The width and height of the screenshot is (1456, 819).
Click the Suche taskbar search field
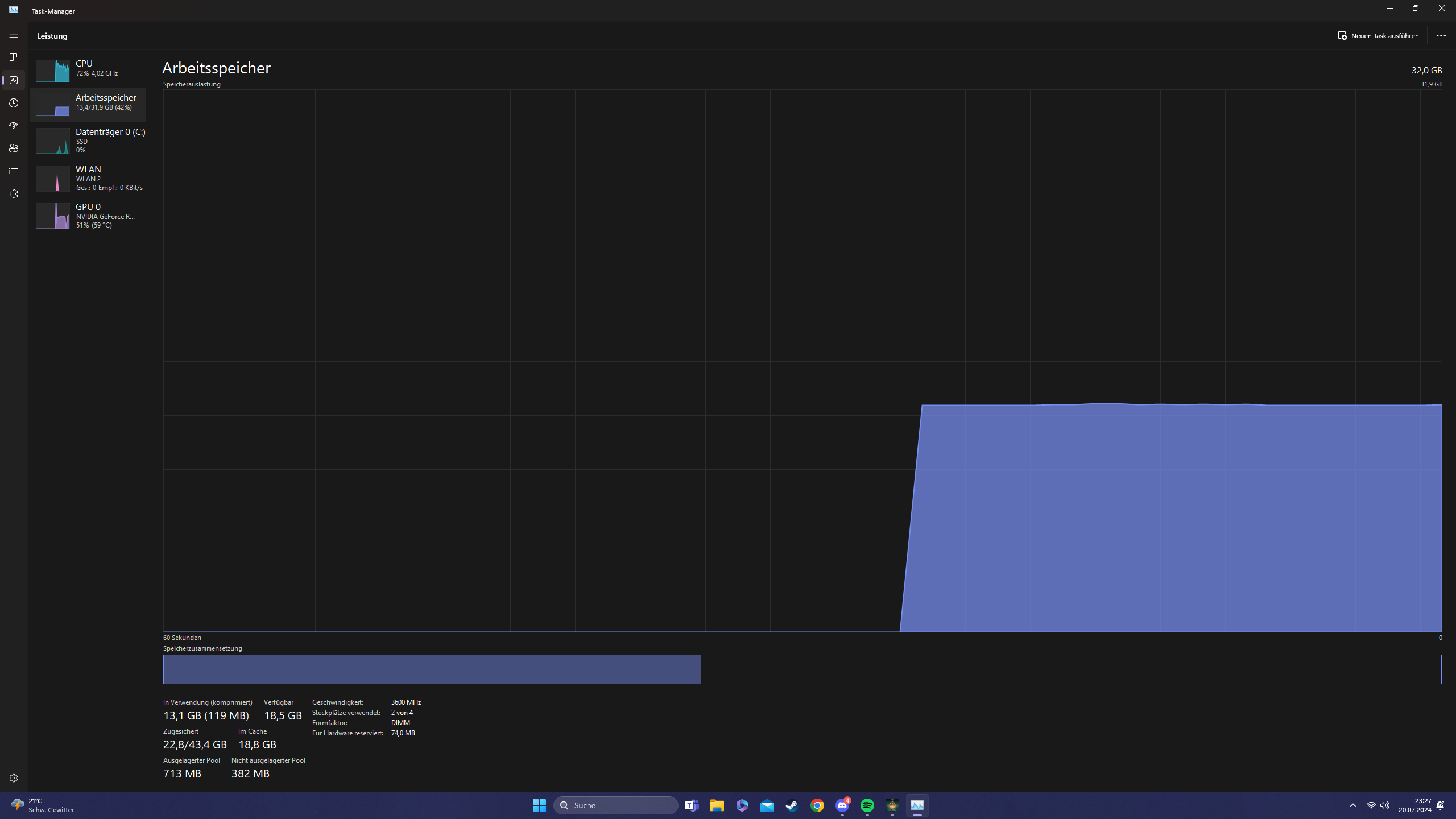pyautogui.click(x=616, y=805)
